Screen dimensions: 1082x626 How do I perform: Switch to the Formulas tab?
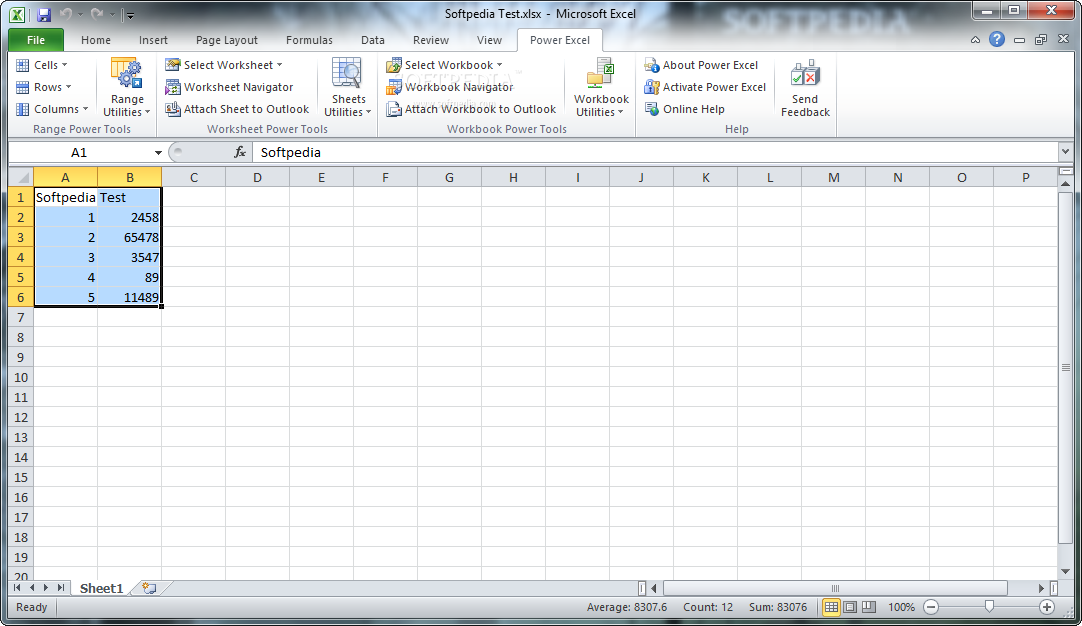click(309, 40)
